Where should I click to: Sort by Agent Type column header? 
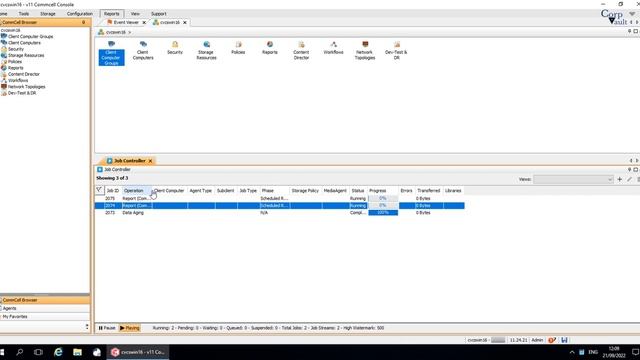click(x=201, y=191)
